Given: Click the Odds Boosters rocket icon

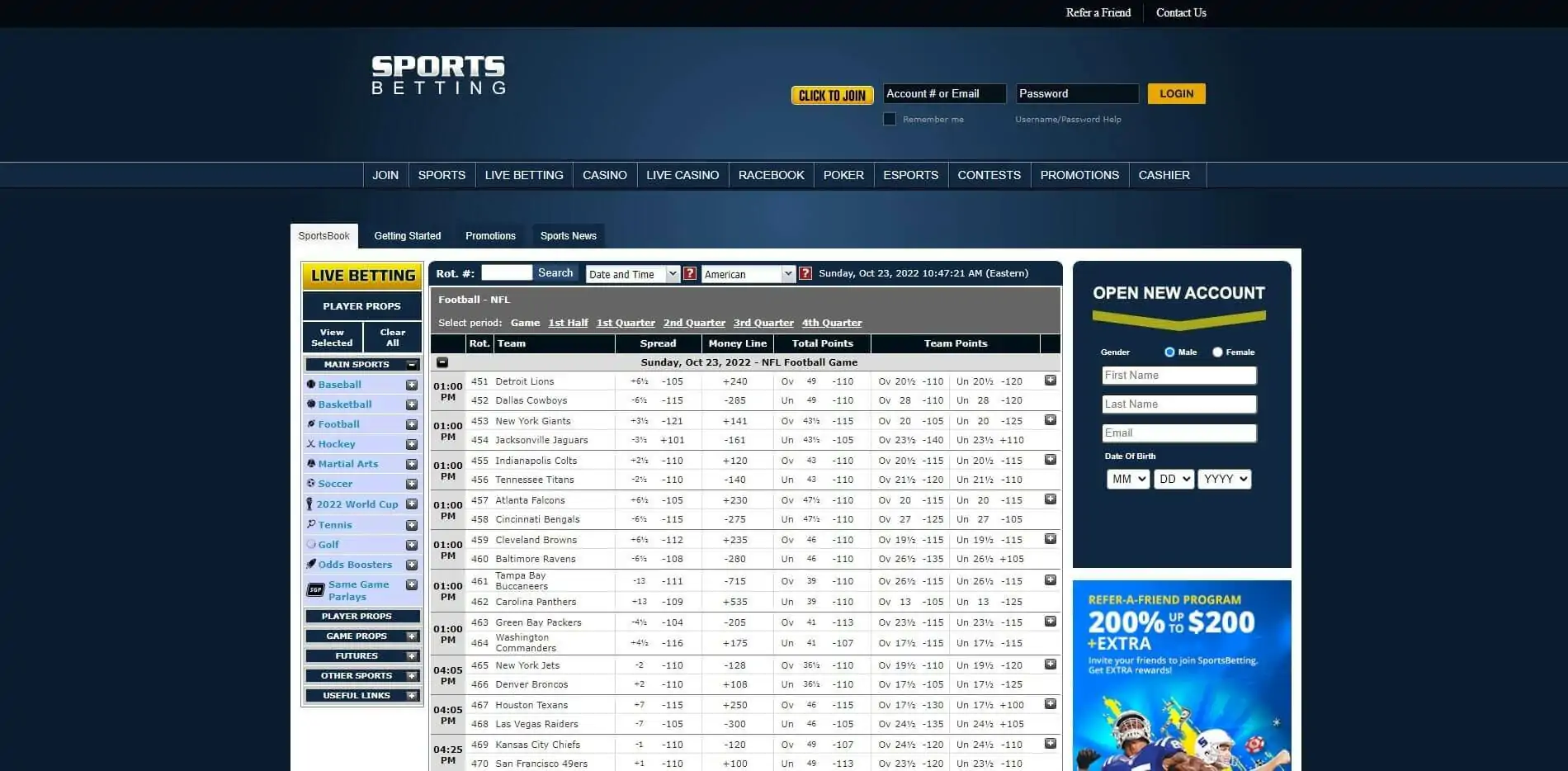Looking at the screenshot, I should click(311, 564).
